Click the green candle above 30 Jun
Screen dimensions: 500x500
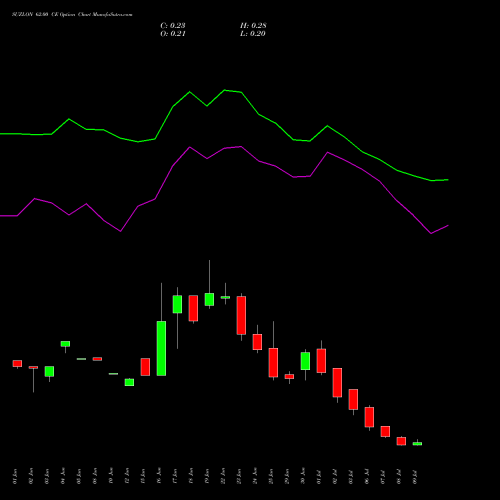point(305,361)
